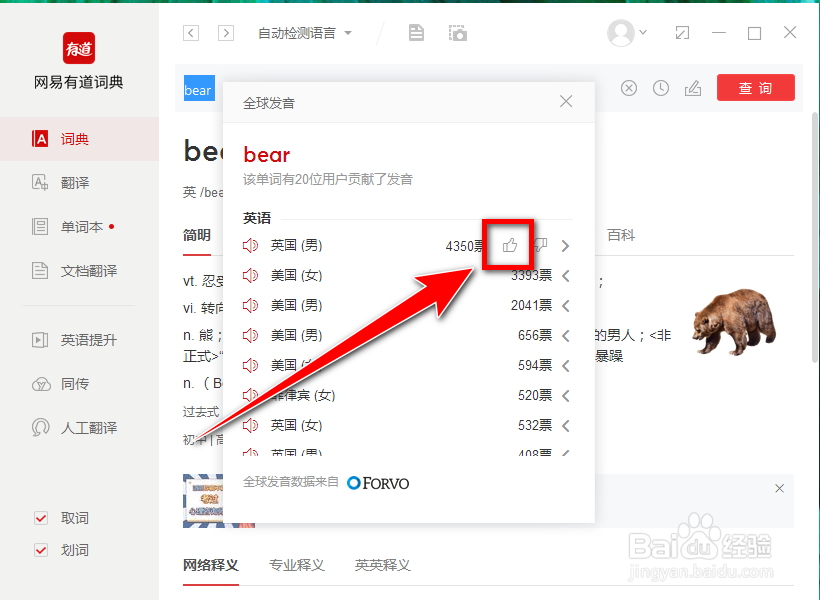Click the search field containing bear
The width and height of the screenshot is (820, 600).
click(199, 89)
